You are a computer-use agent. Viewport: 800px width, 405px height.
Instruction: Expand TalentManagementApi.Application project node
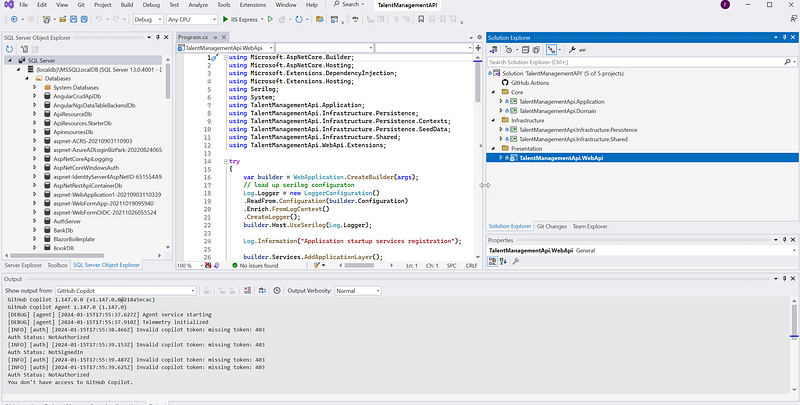501,102
